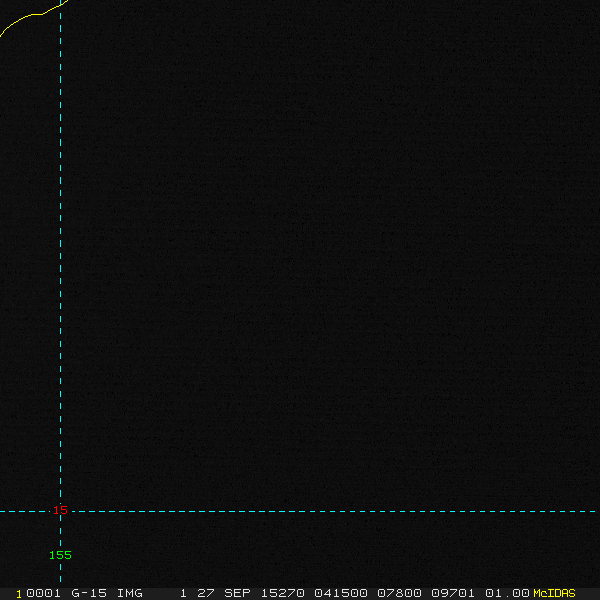Click the yellow McIDAS label
The width and height of the screenshot is (600, 600).
(554, 593)
